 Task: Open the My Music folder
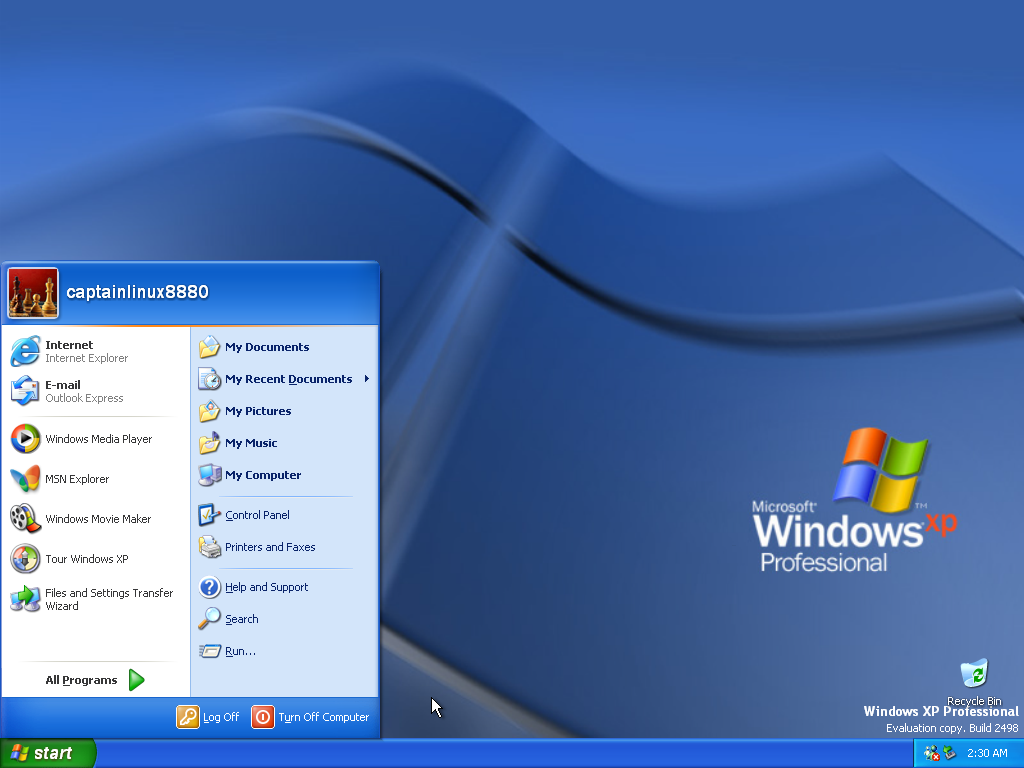(251, 443)
